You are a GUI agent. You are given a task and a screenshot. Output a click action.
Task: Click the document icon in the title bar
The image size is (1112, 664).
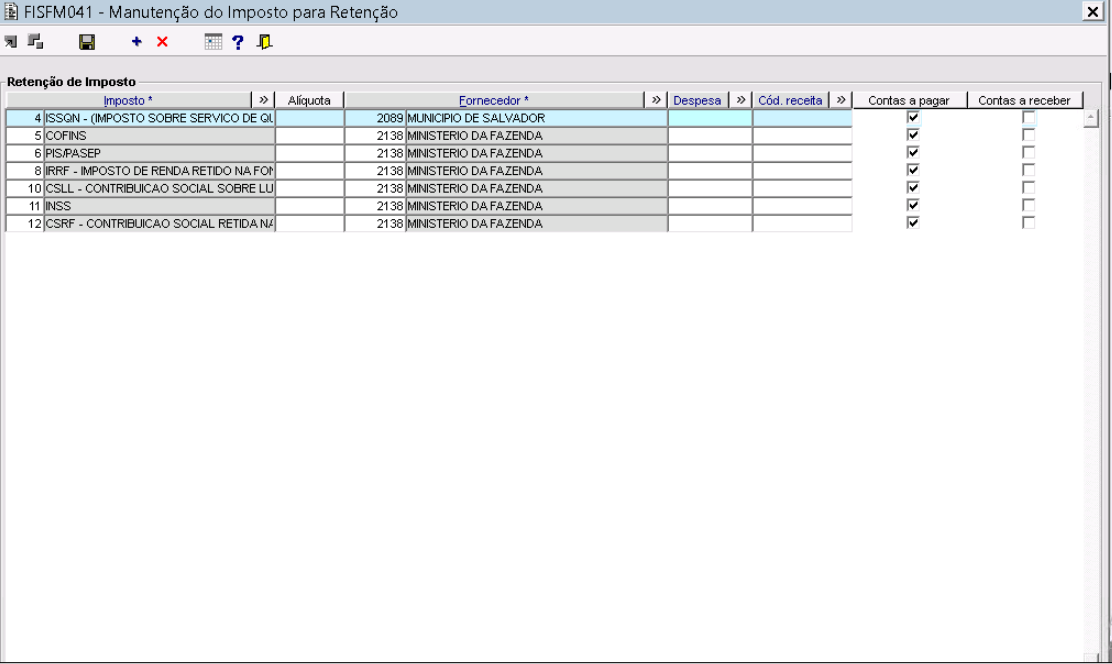point(11,11)
